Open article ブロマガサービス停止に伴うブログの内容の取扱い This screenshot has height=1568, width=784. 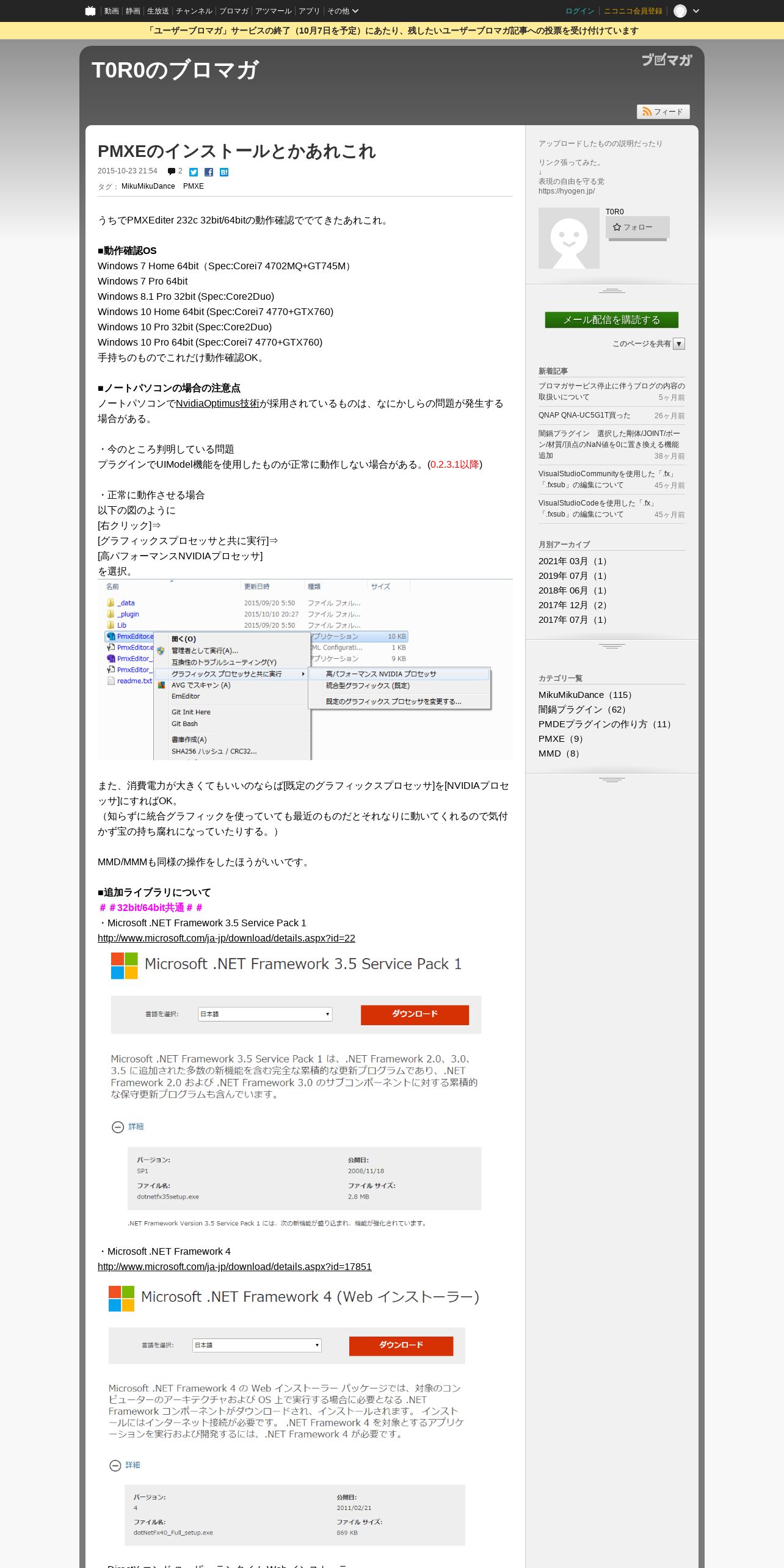(612, 391)
